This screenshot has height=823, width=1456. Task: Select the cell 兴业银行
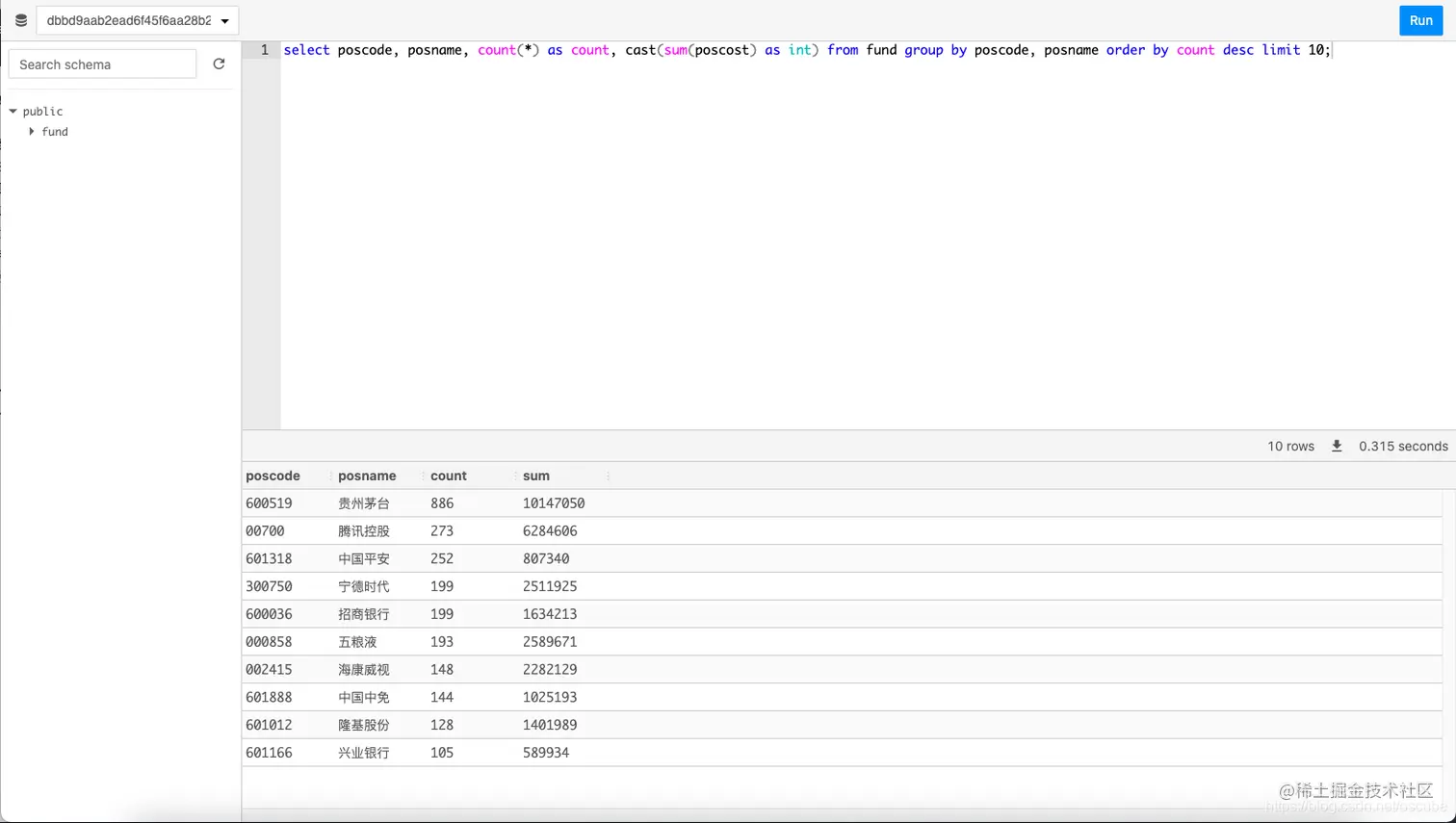click(x=363, y=753)
